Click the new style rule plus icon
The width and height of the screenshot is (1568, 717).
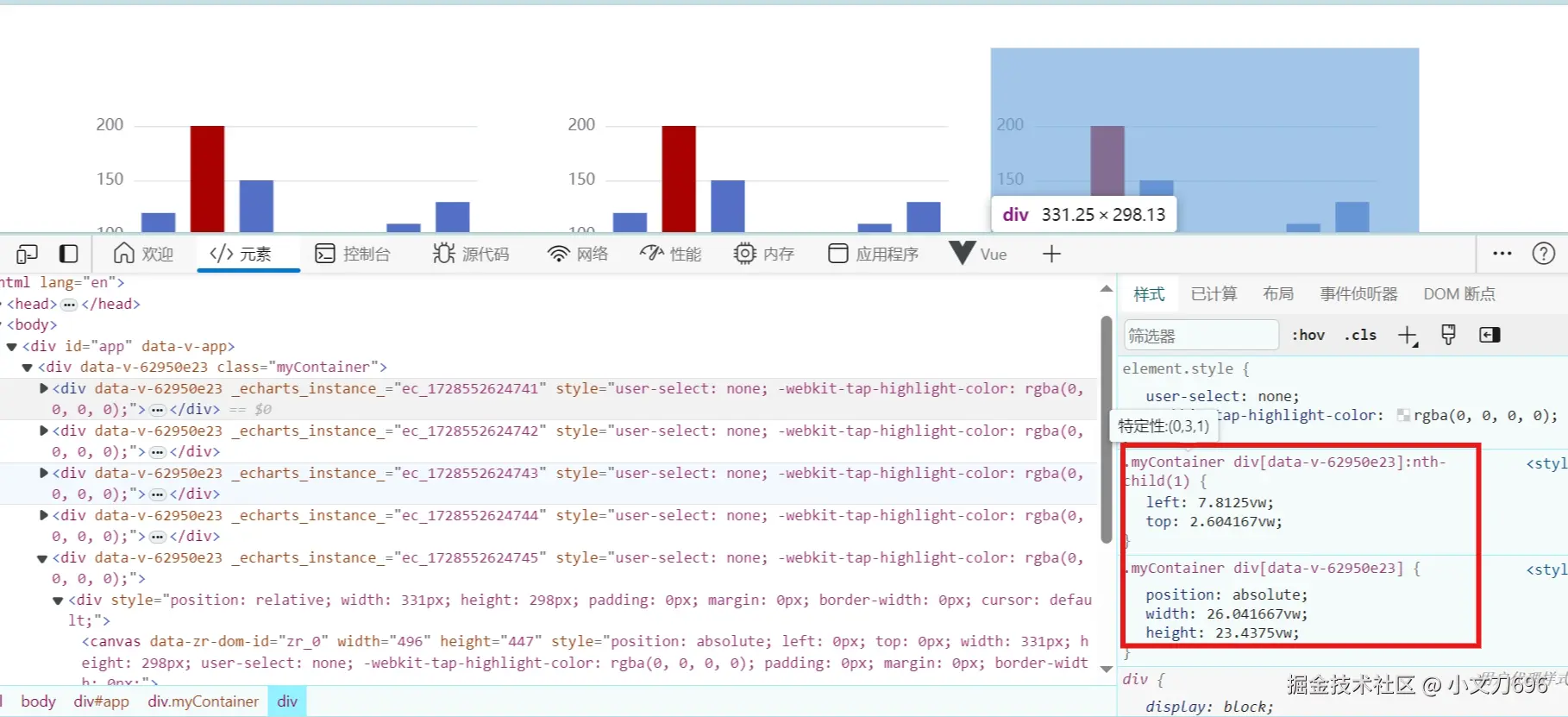(x=1408, y=336)
